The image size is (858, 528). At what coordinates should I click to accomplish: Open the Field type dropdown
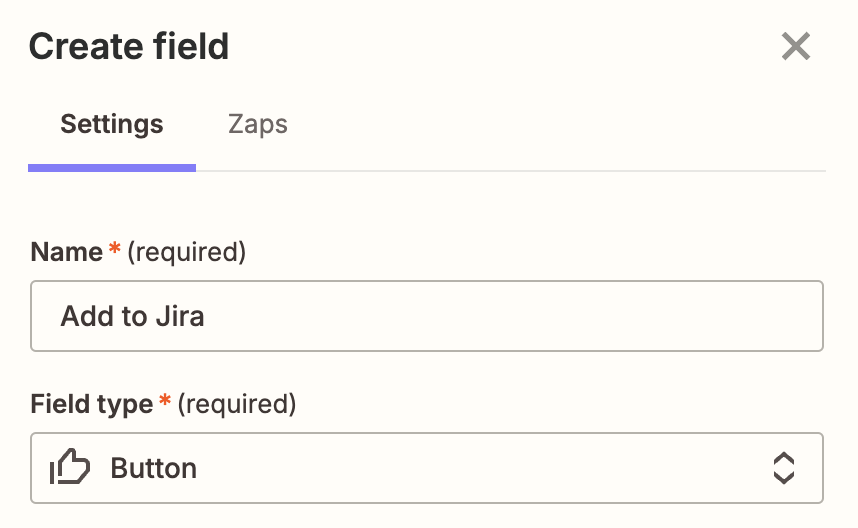(x=426, y=467)
